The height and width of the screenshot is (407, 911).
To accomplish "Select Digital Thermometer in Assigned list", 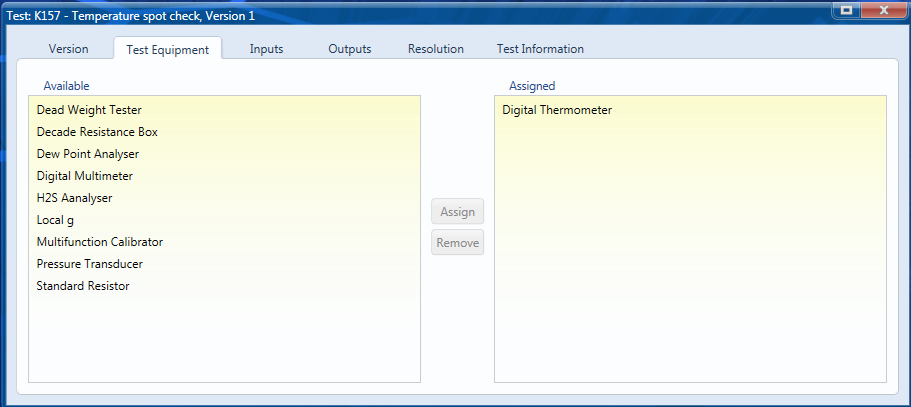I will coord(690,110).
